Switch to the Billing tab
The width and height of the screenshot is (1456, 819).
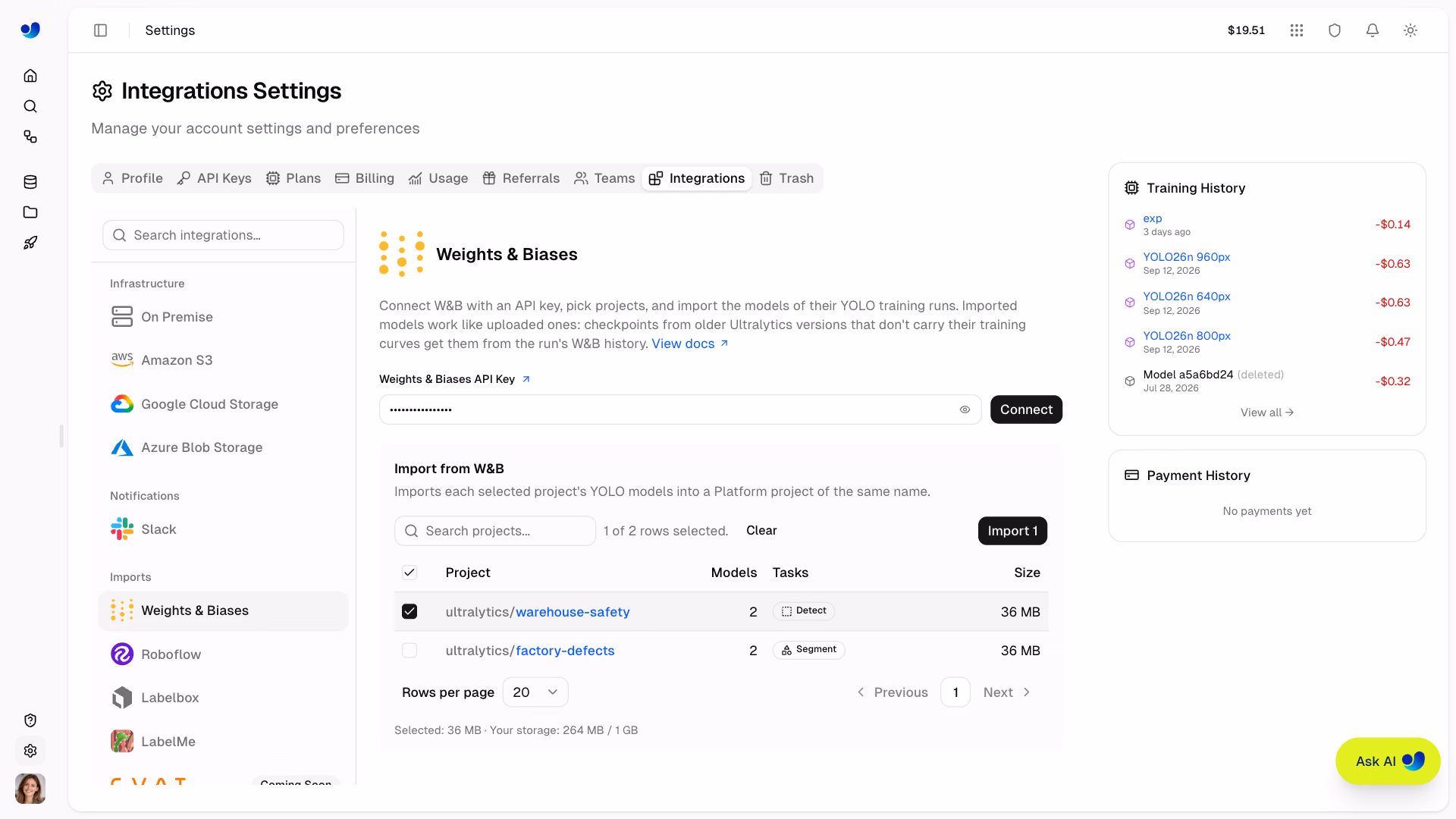365,178
